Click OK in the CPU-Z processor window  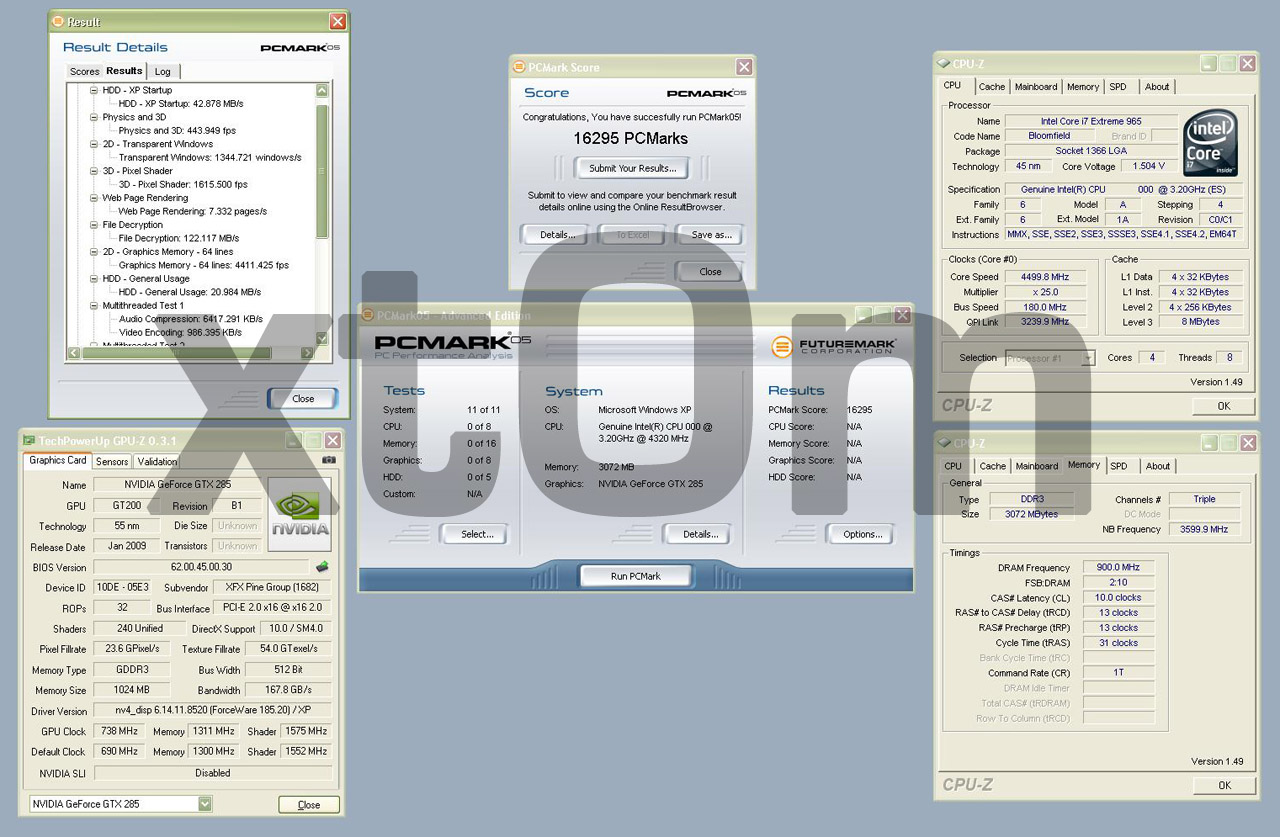(1223, 406)
